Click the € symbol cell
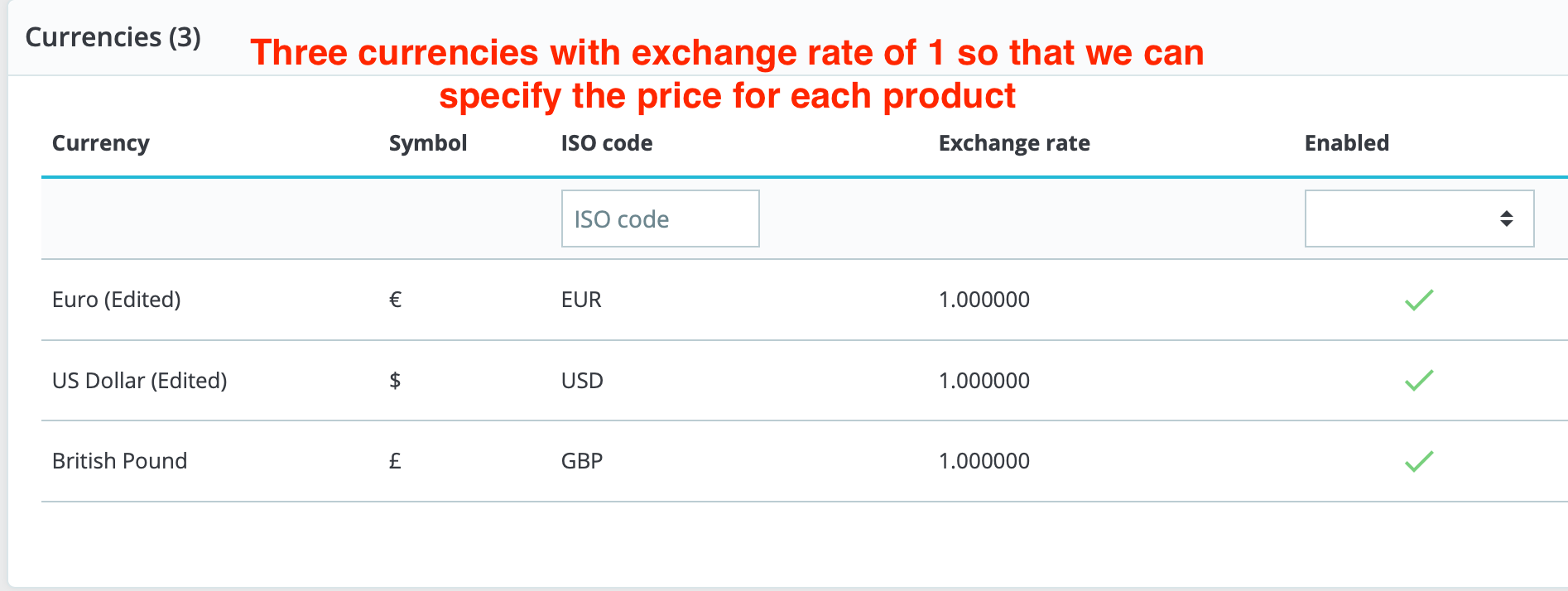This screenshot has height=591, width=1568. pyautogui.click(x=395, y=300)
